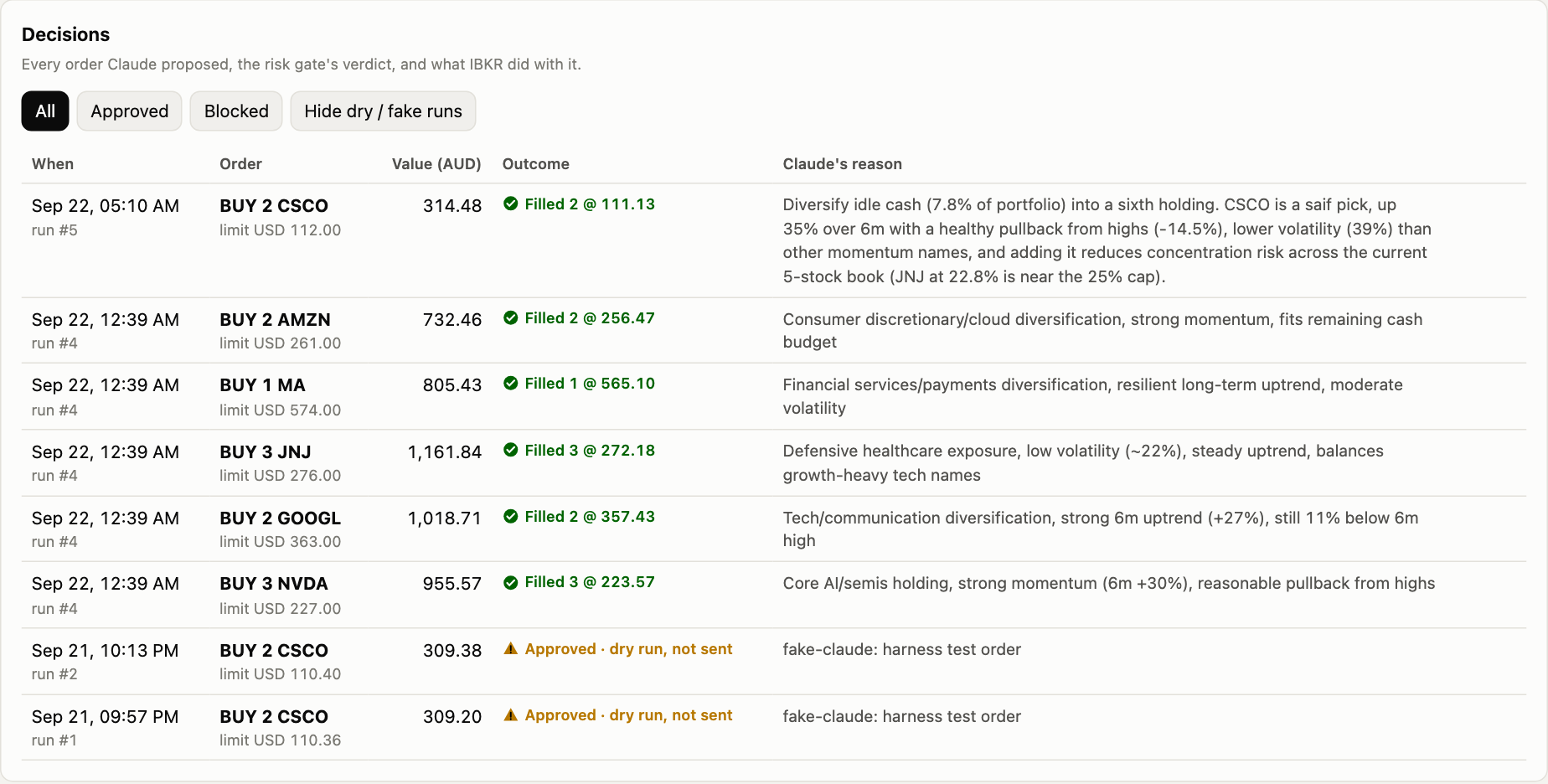Select the BUY 3 NVDA order
Image resolution: width=1548 pixels, height=784 pixels.
click(x=274, y=584)
